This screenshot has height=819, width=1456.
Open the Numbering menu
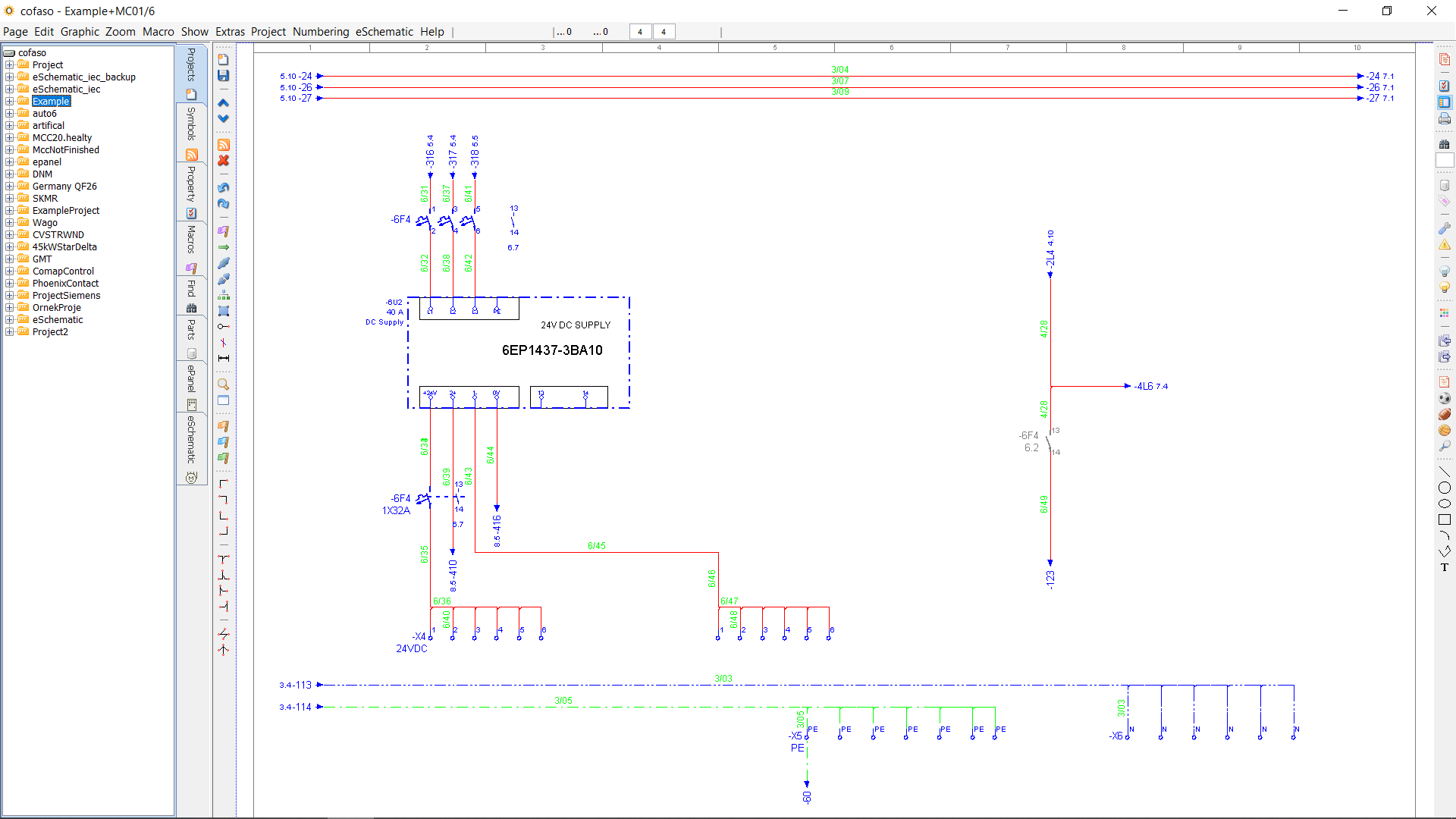[x=320, y=32]
